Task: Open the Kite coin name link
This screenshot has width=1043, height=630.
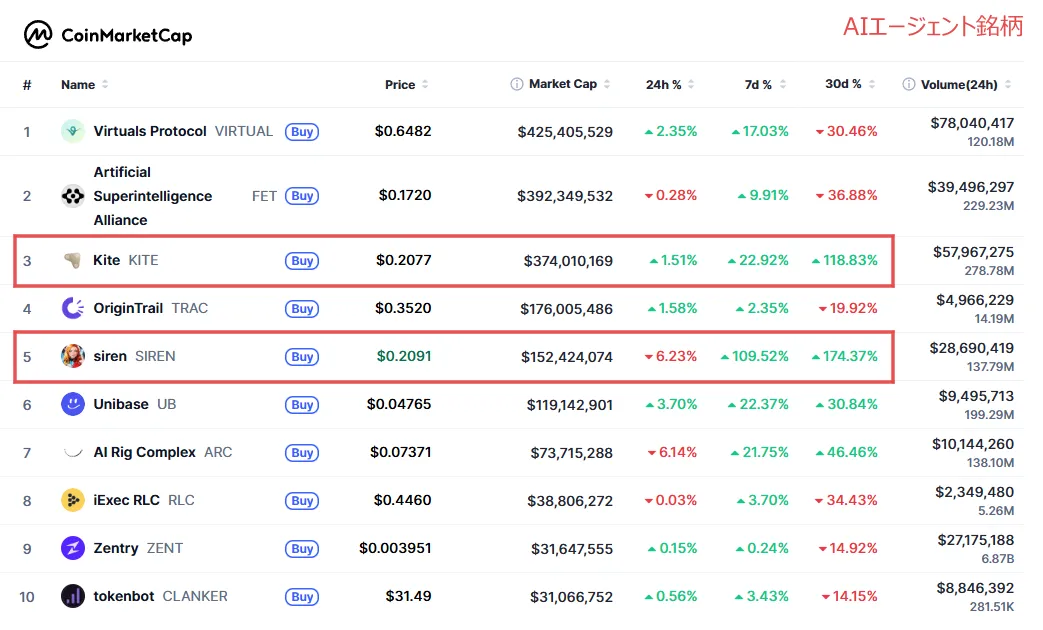Action: click(x=106, y=260)
